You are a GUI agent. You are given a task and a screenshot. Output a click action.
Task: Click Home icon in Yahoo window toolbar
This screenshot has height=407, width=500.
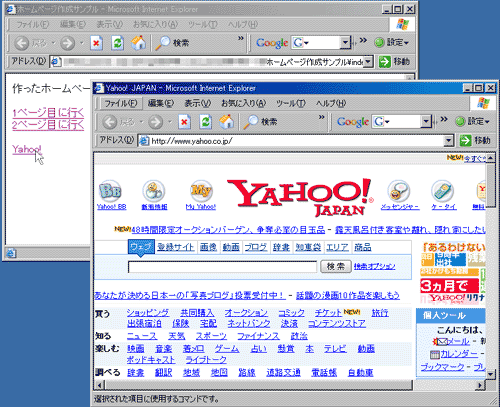point(226,122)
